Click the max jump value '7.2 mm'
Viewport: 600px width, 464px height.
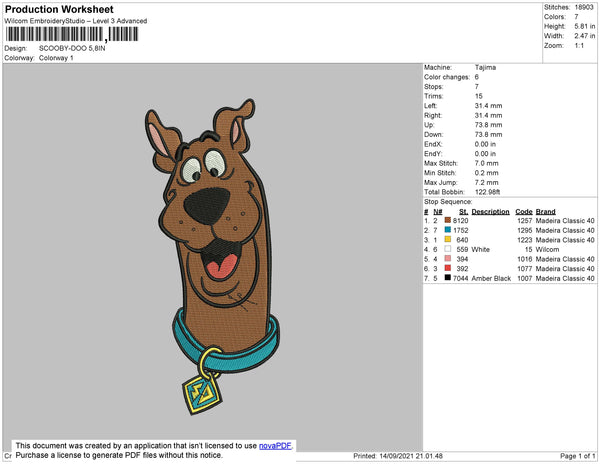point(486,182)
